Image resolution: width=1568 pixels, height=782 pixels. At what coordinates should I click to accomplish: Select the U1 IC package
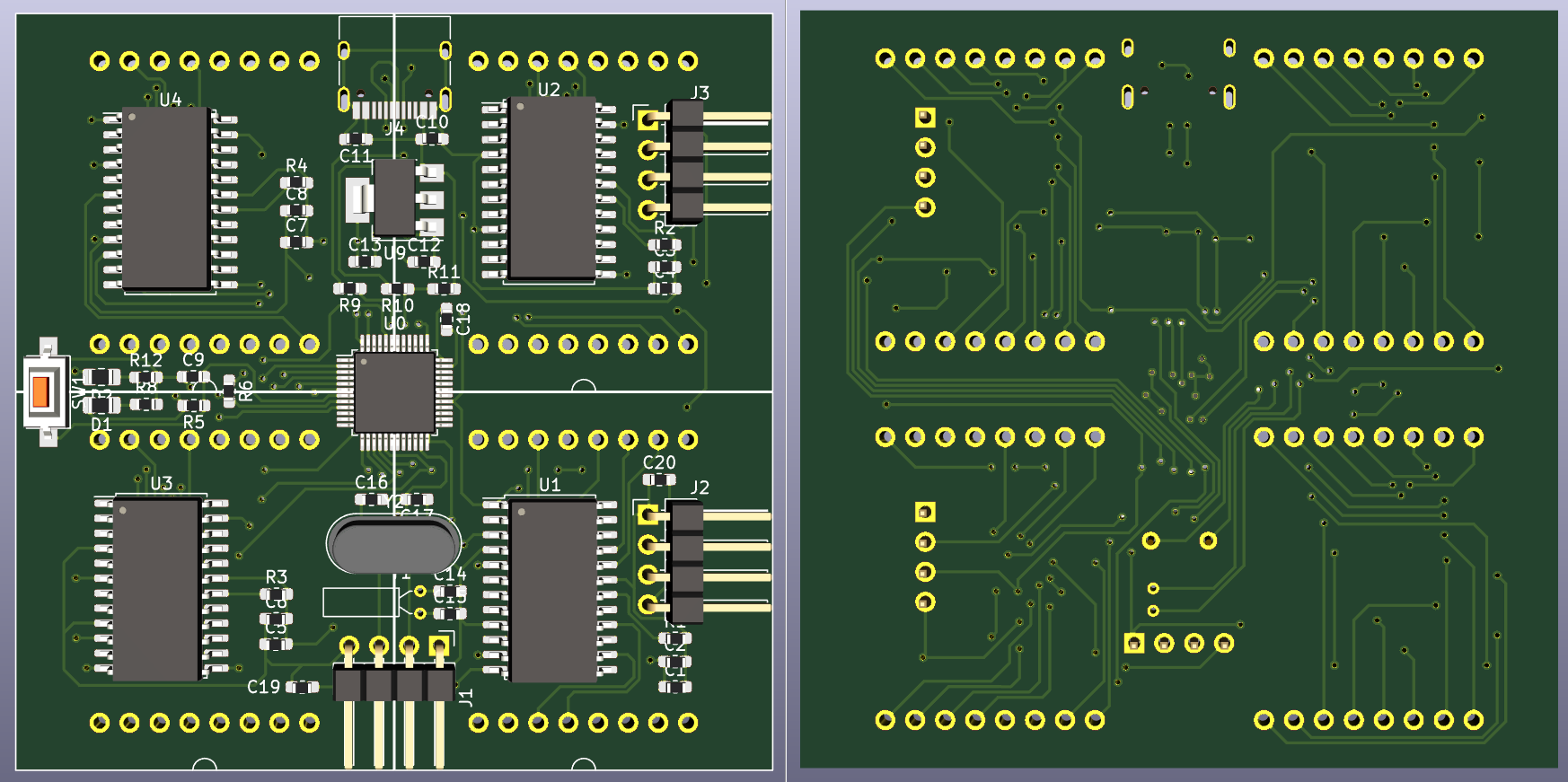pyautogui.click(x=552, y=590)
